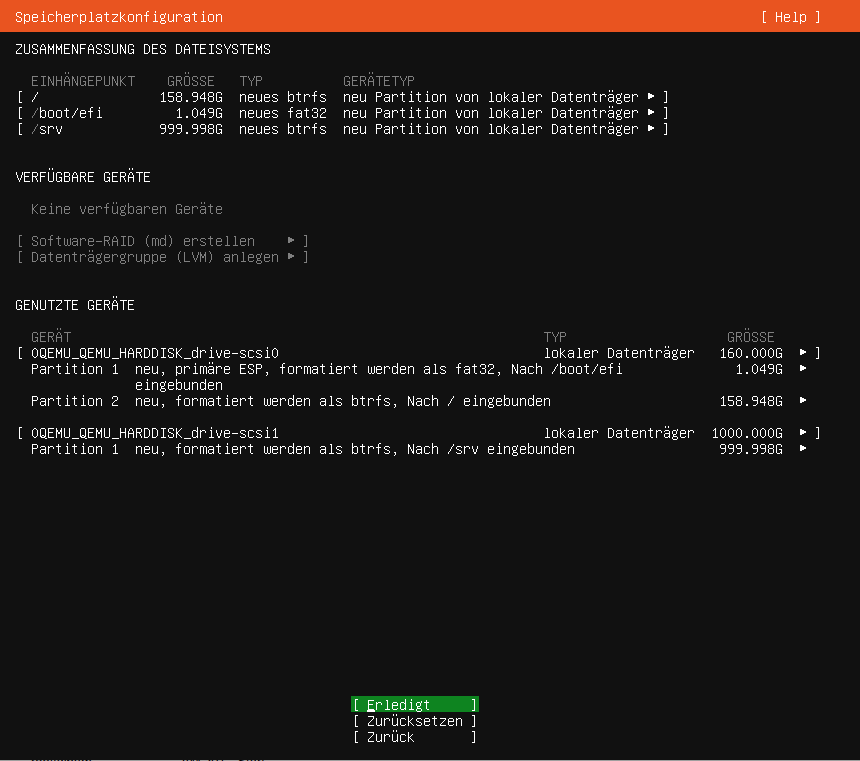
Task: Confirm with the Erledigt button
Action: [415, 704]
